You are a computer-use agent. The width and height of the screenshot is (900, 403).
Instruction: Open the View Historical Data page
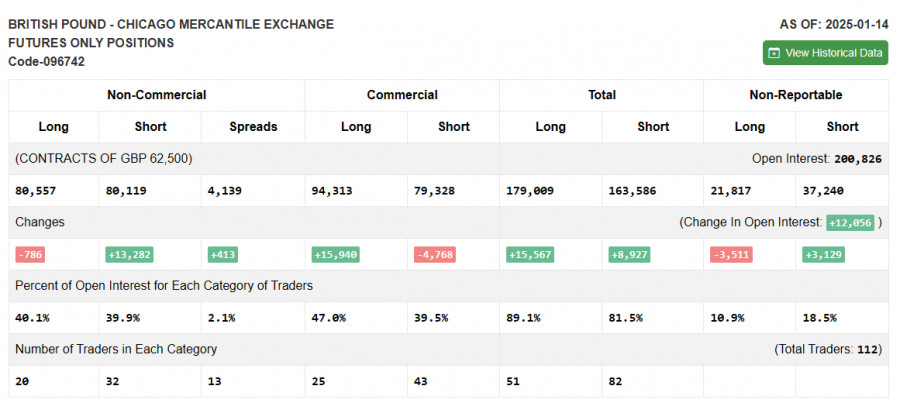click(825, 53)
